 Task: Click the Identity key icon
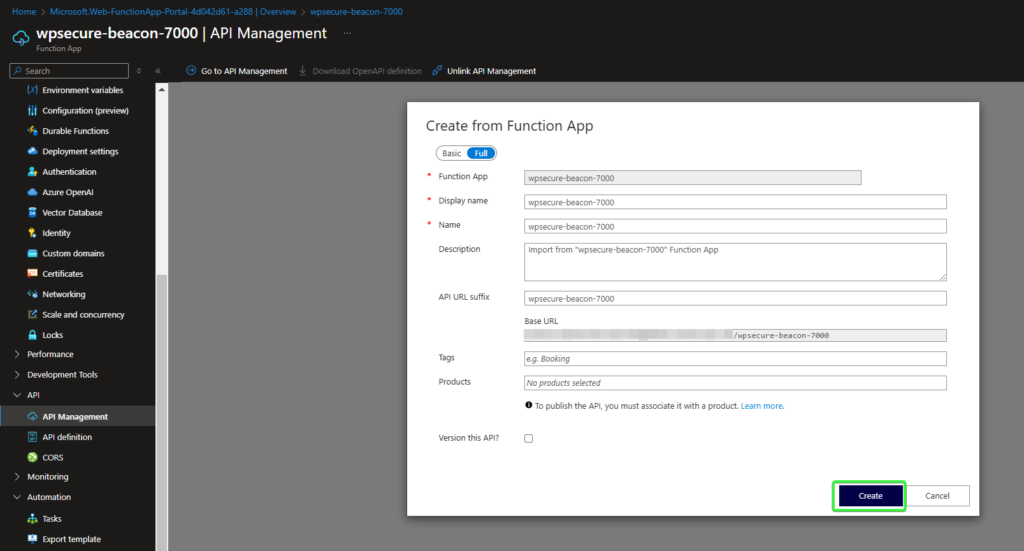click(x=32, y=233)
